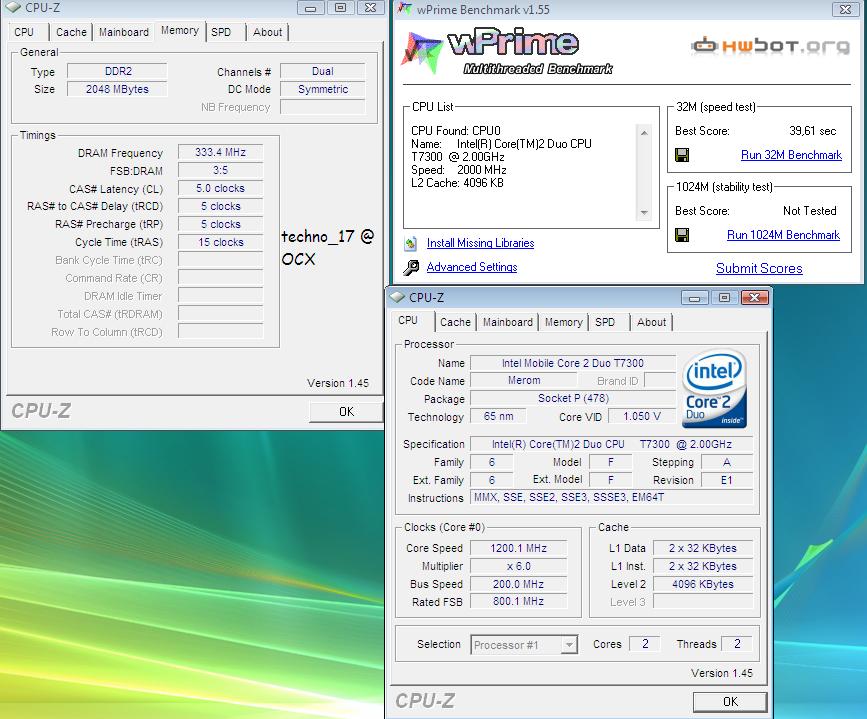Select CPU tab in front CPU-Z window
Viewport: 867px width, 719px height.
(408, 321)
